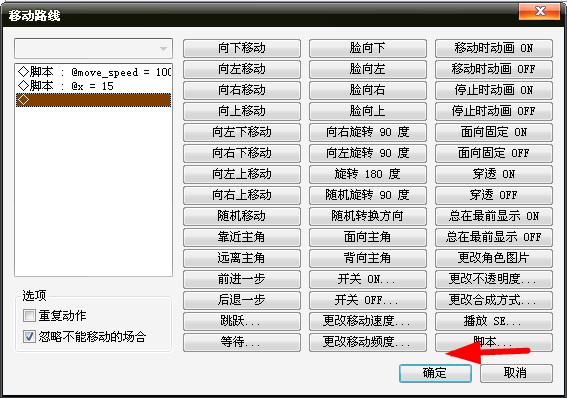
Task: Click 脸向下 button
Action: pyautogui.click(x=368, y=48)
